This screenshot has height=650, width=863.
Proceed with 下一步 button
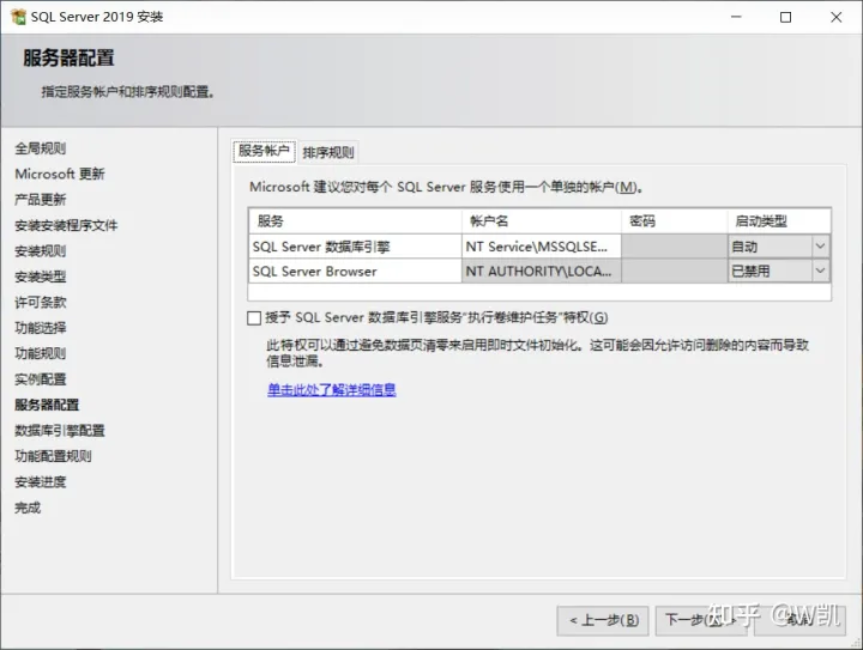click(x=700, y=621)
